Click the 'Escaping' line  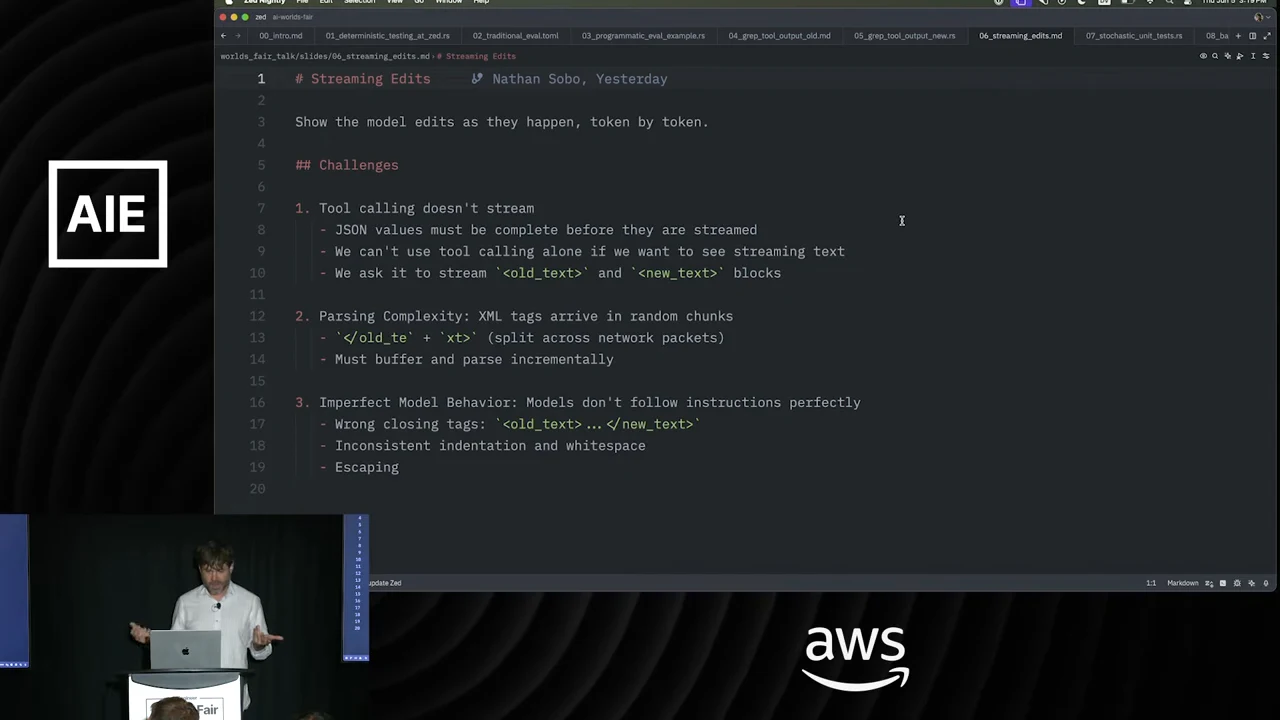(359, 467)
